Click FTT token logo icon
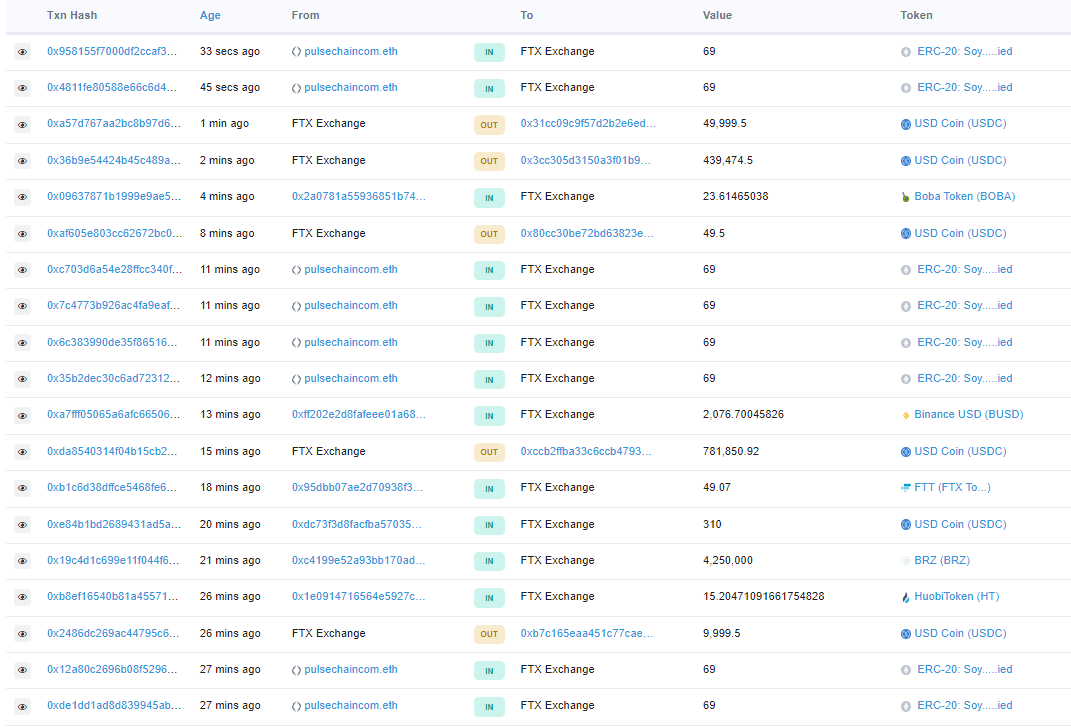Screen dimensions: 1071x727 tap(906, 488)
